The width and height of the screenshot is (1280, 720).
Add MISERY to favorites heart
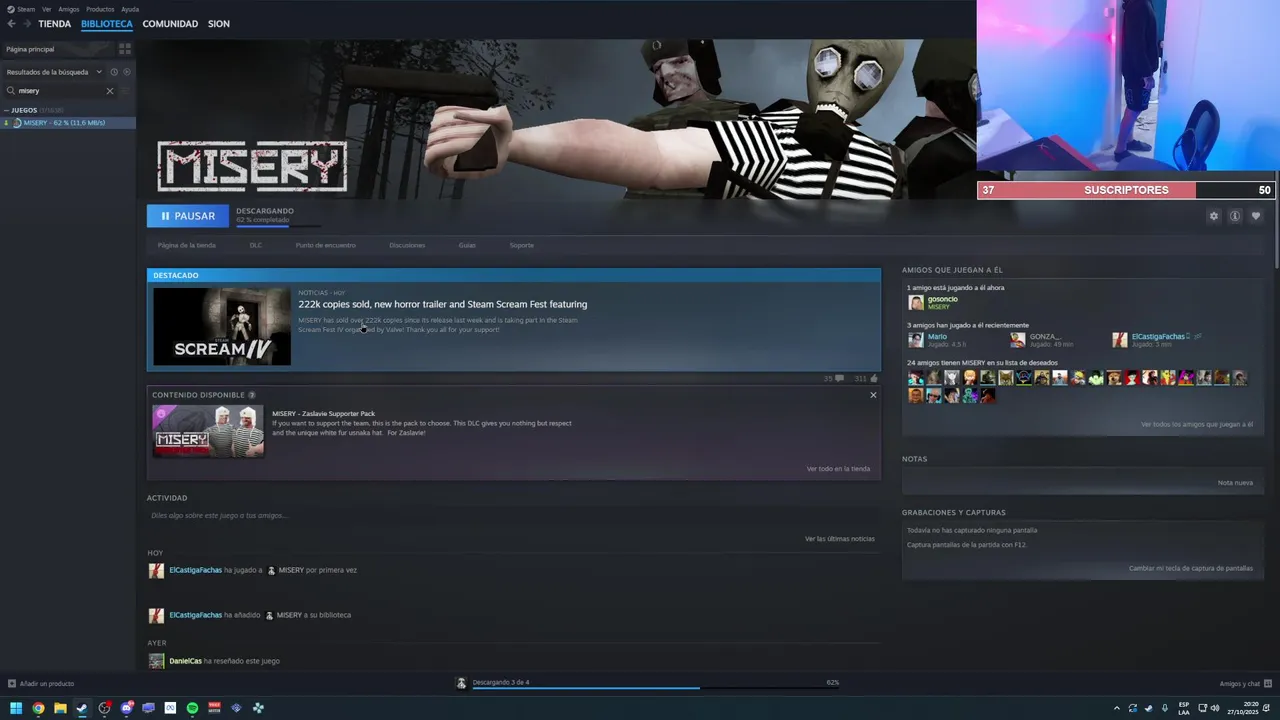coord(1256,216)
